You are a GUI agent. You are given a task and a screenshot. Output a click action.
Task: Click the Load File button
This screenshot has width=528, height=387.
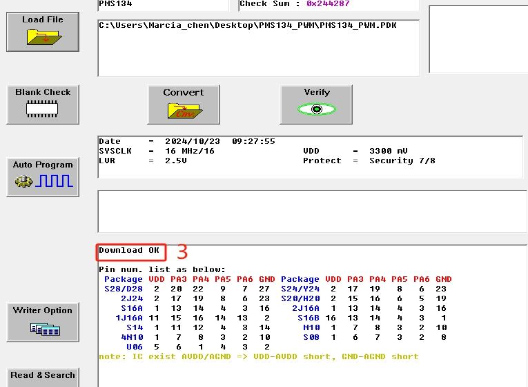[x=43, y=32]
